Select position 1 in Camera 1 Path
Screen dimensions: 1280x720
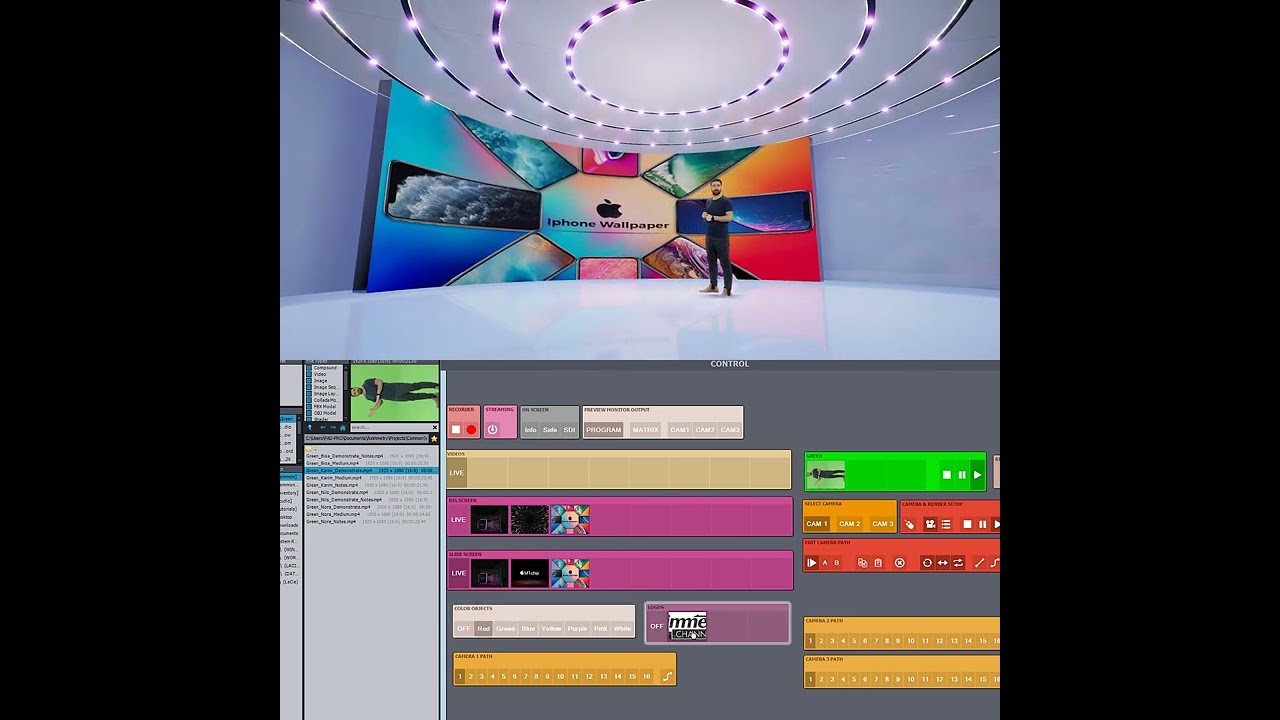click(x=460, y=677)
